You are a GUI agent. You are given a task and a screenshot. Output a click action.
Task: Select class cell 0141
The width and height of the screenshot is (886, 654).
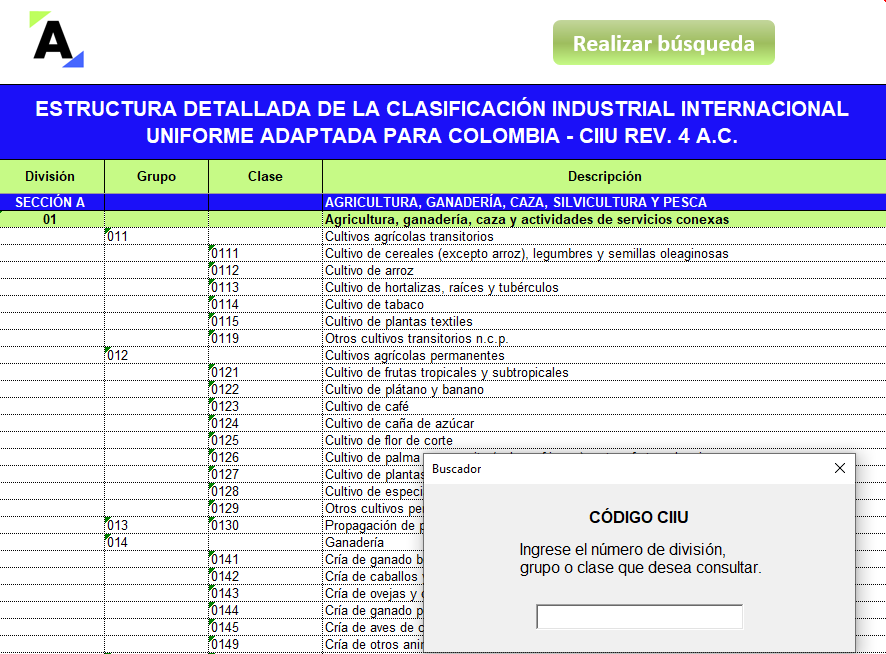click(266, 559)
